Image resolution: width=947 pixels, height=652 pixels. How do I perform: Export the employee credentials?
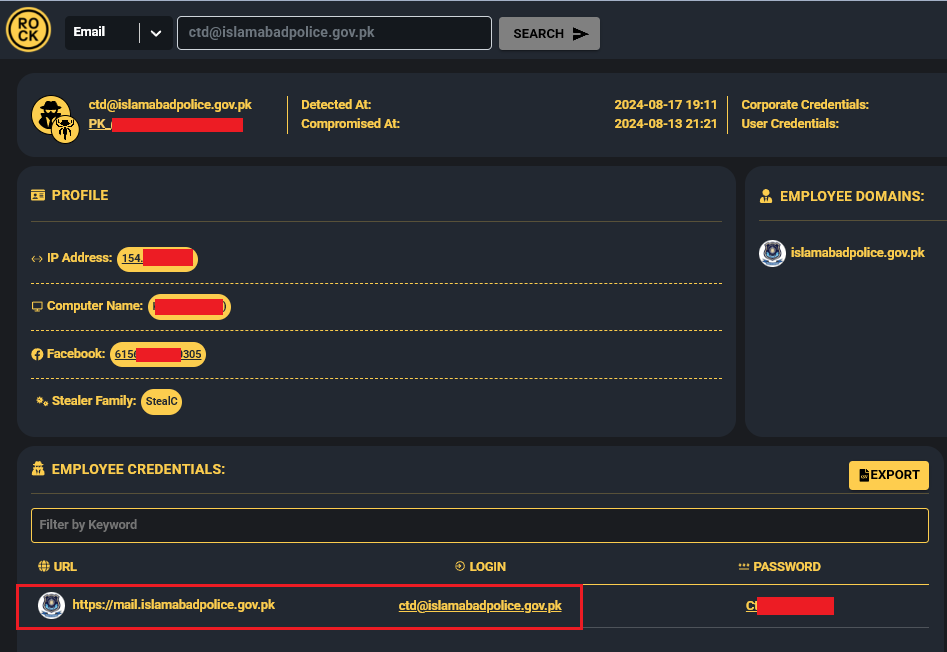coord(888,475)
